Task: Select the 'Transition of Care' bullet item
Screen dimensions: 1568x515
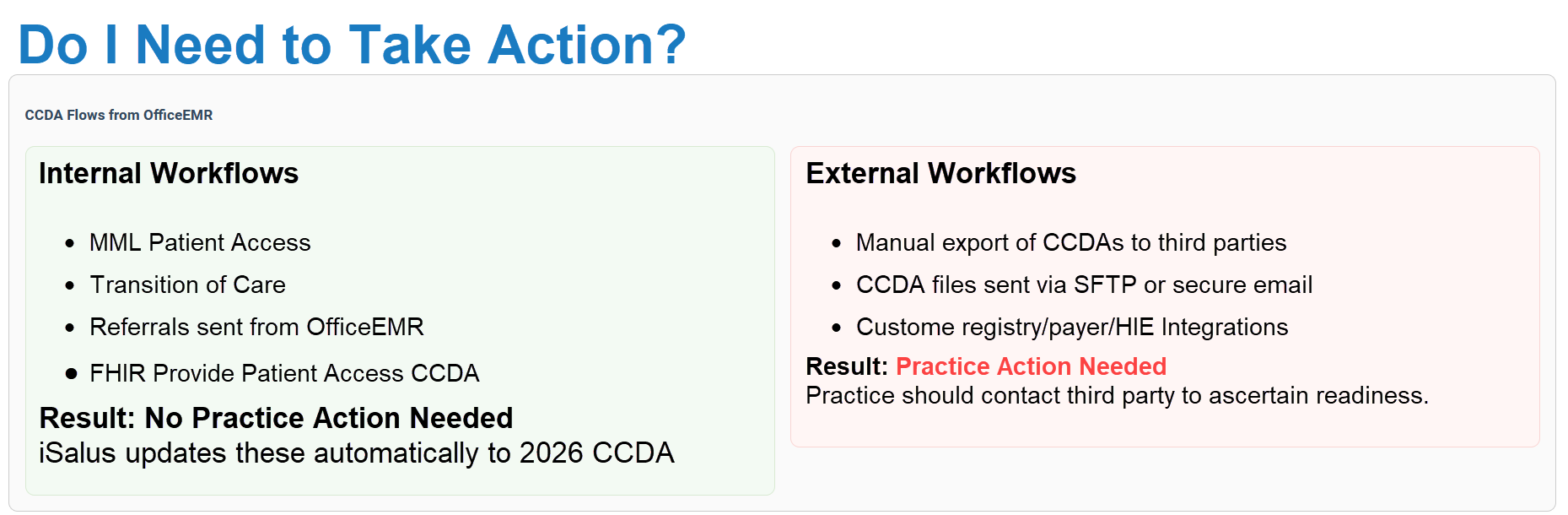Action: tap(187, 285)
